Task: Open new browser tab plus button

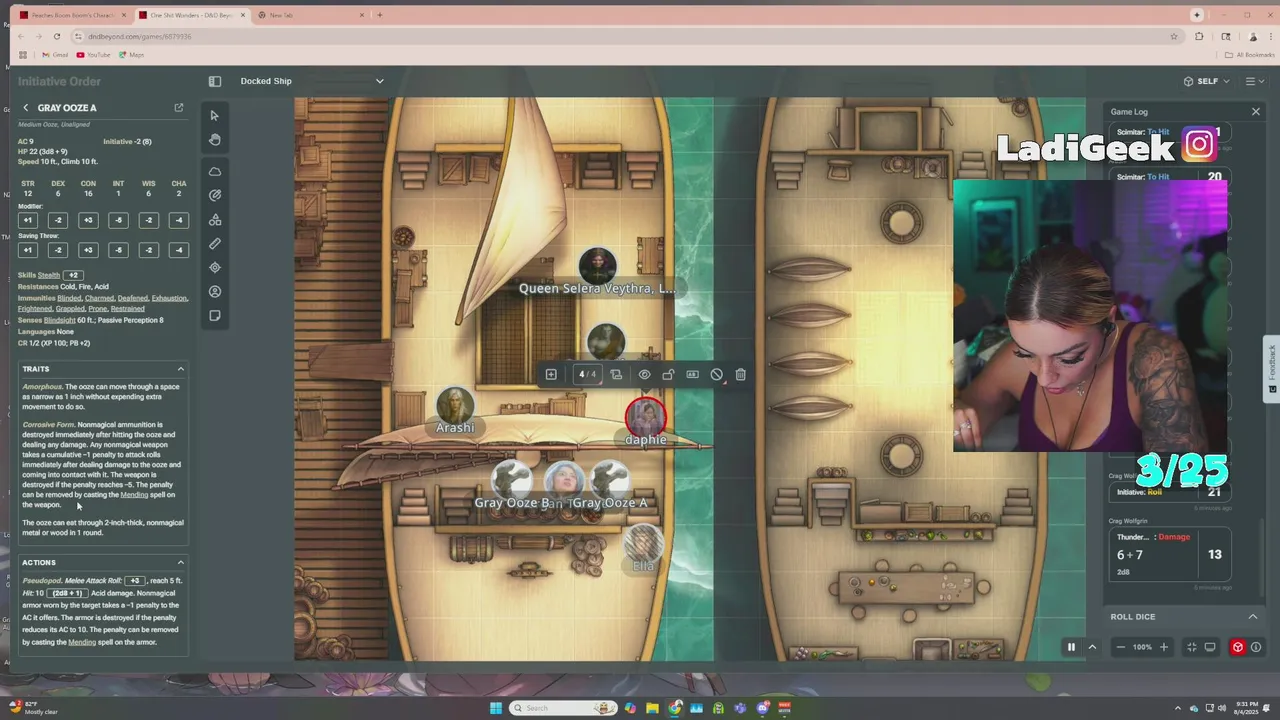Action: tap(380, 15)
